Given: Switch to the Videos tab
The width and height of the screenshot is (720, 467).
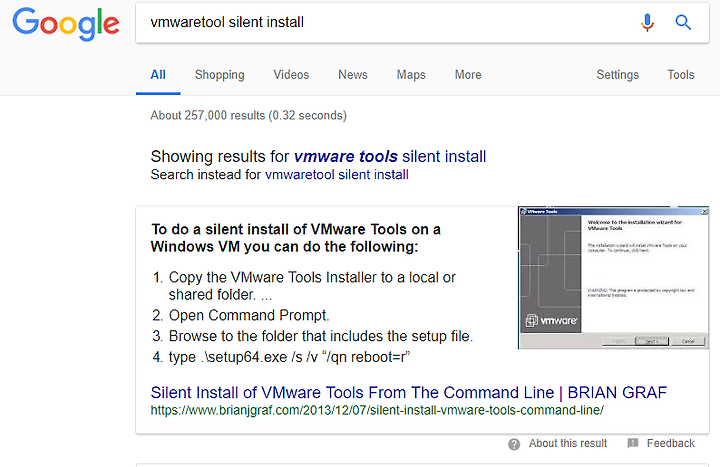Looking at the screenshot, I should 291,75.
